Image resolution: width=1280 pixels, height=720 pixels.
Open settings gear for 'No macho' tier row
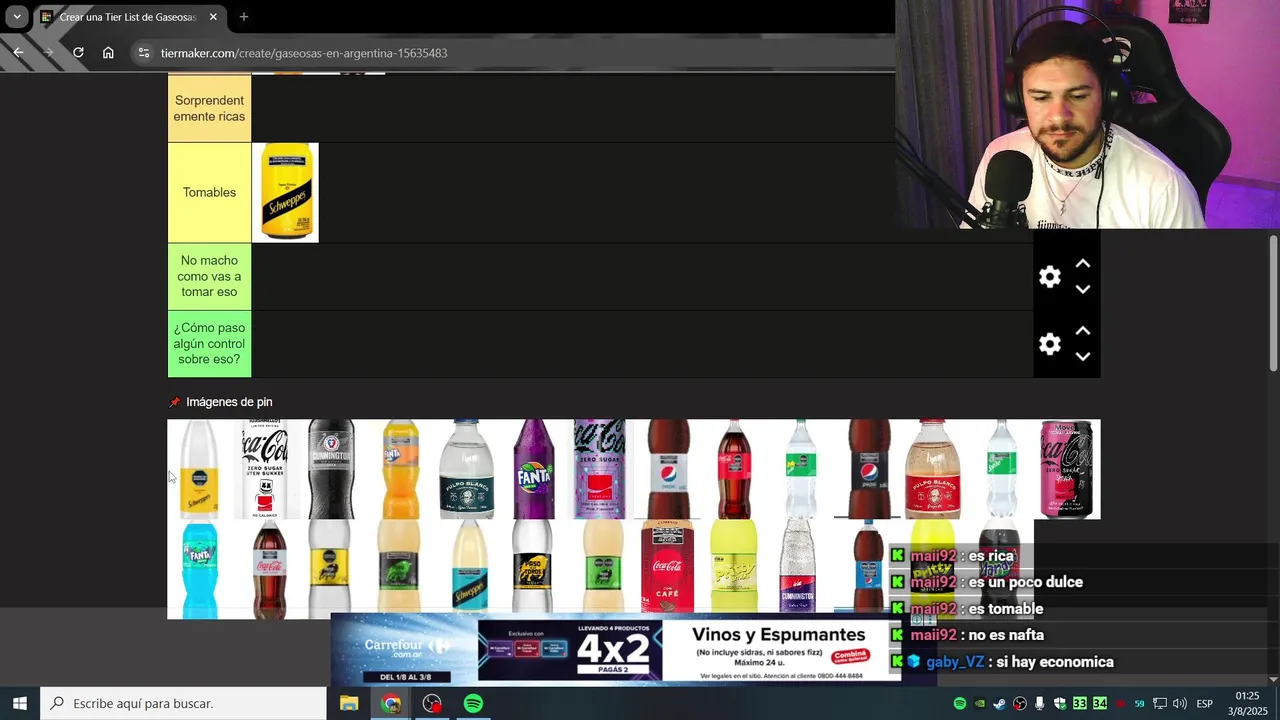pyautogui.click(x=1049, y=277)
